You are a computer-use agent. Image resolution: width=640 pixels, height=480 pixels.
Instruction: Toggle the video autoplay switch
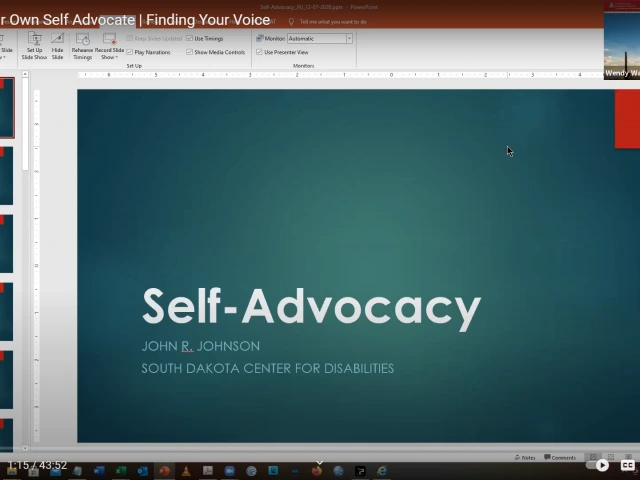point(597,465)
